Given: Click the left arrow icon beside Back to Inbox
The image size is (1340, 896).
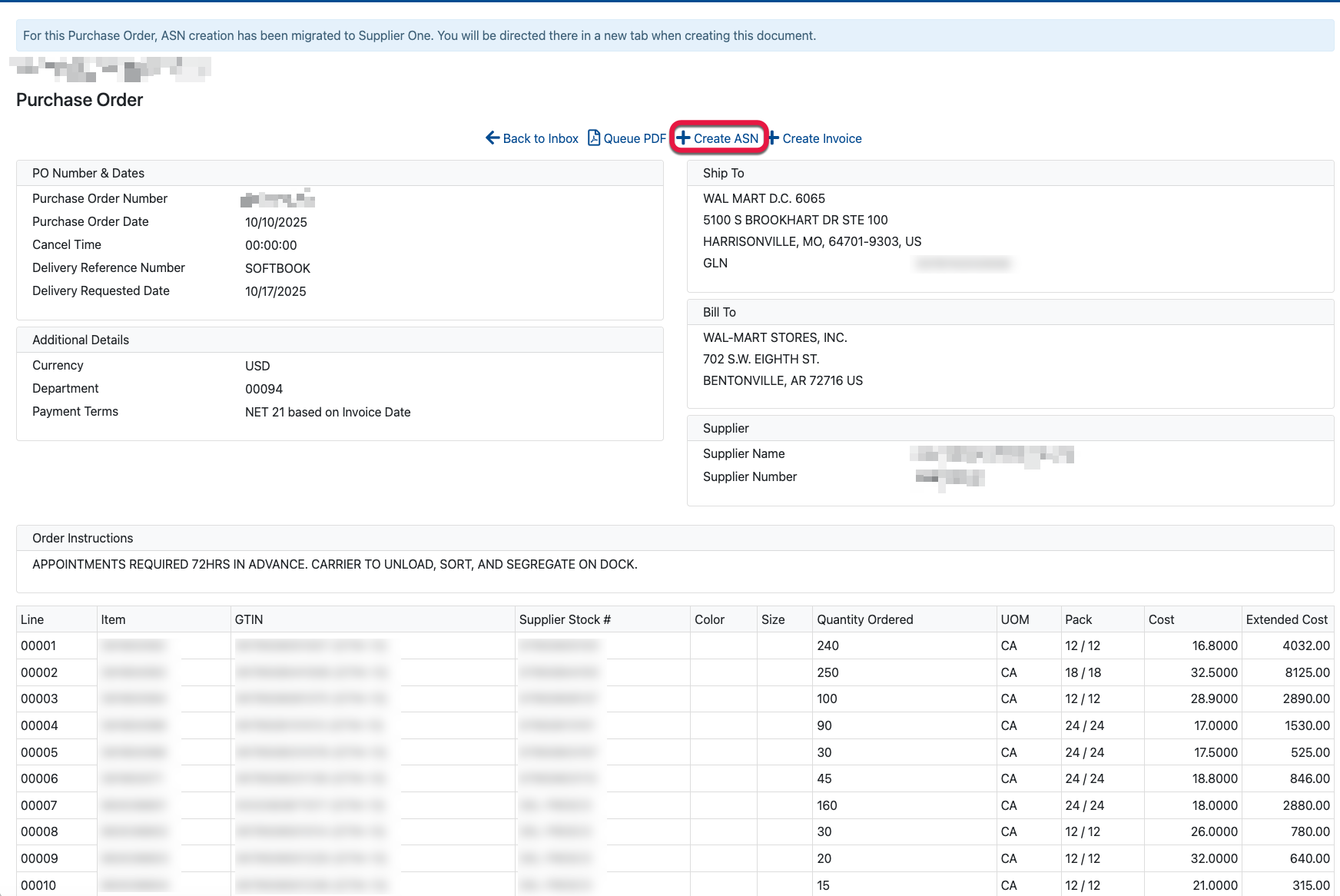Looking at the screenshot, I should coord(493,138).
